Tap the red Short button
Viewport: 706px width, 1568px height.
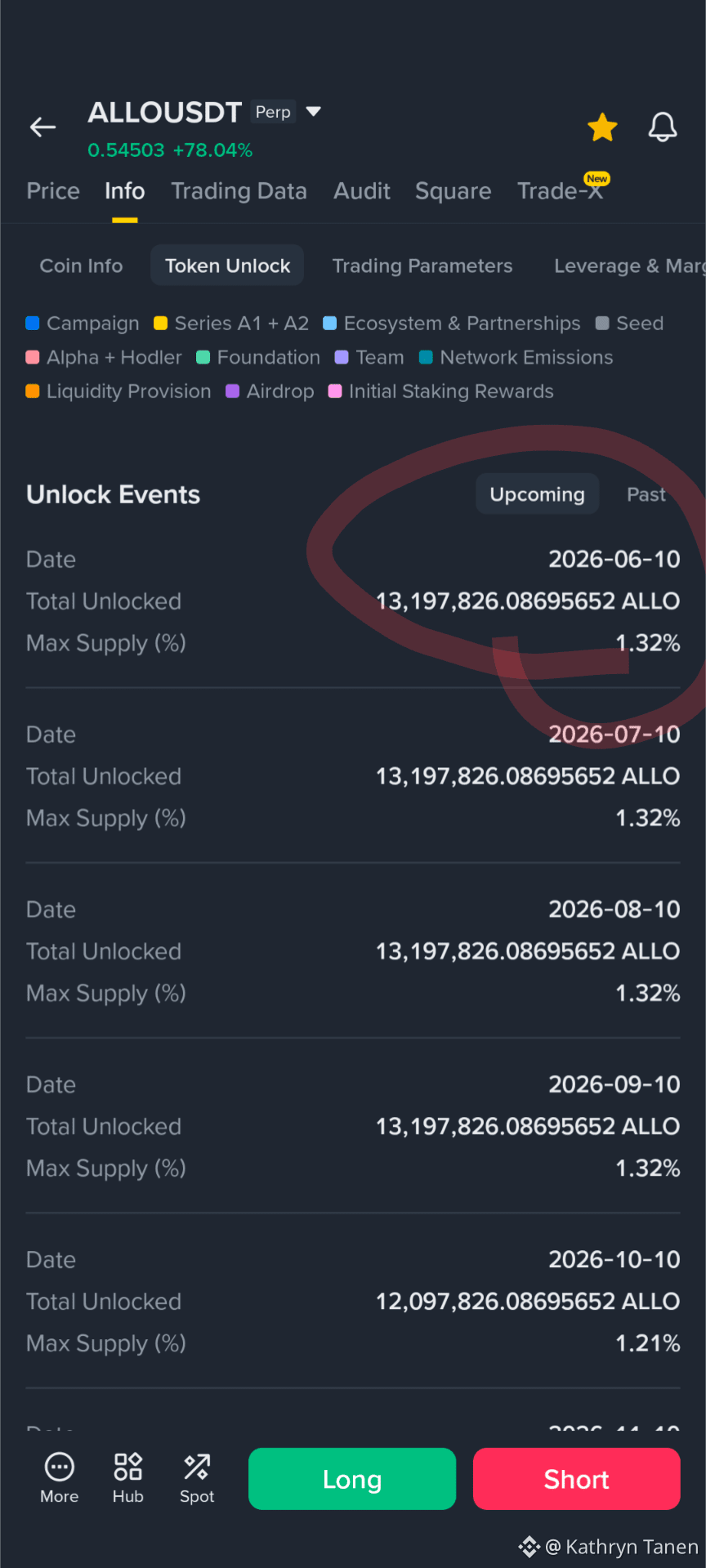coord(577,1479)
